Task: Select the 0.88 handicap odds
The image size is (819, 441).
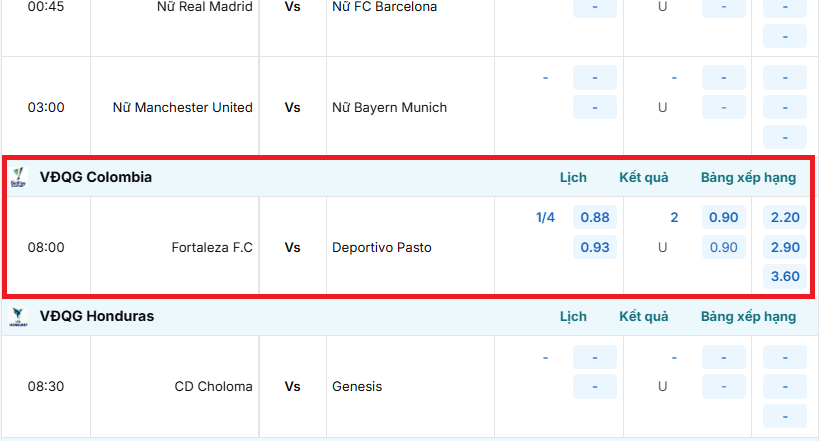Action: pos(595,217)
